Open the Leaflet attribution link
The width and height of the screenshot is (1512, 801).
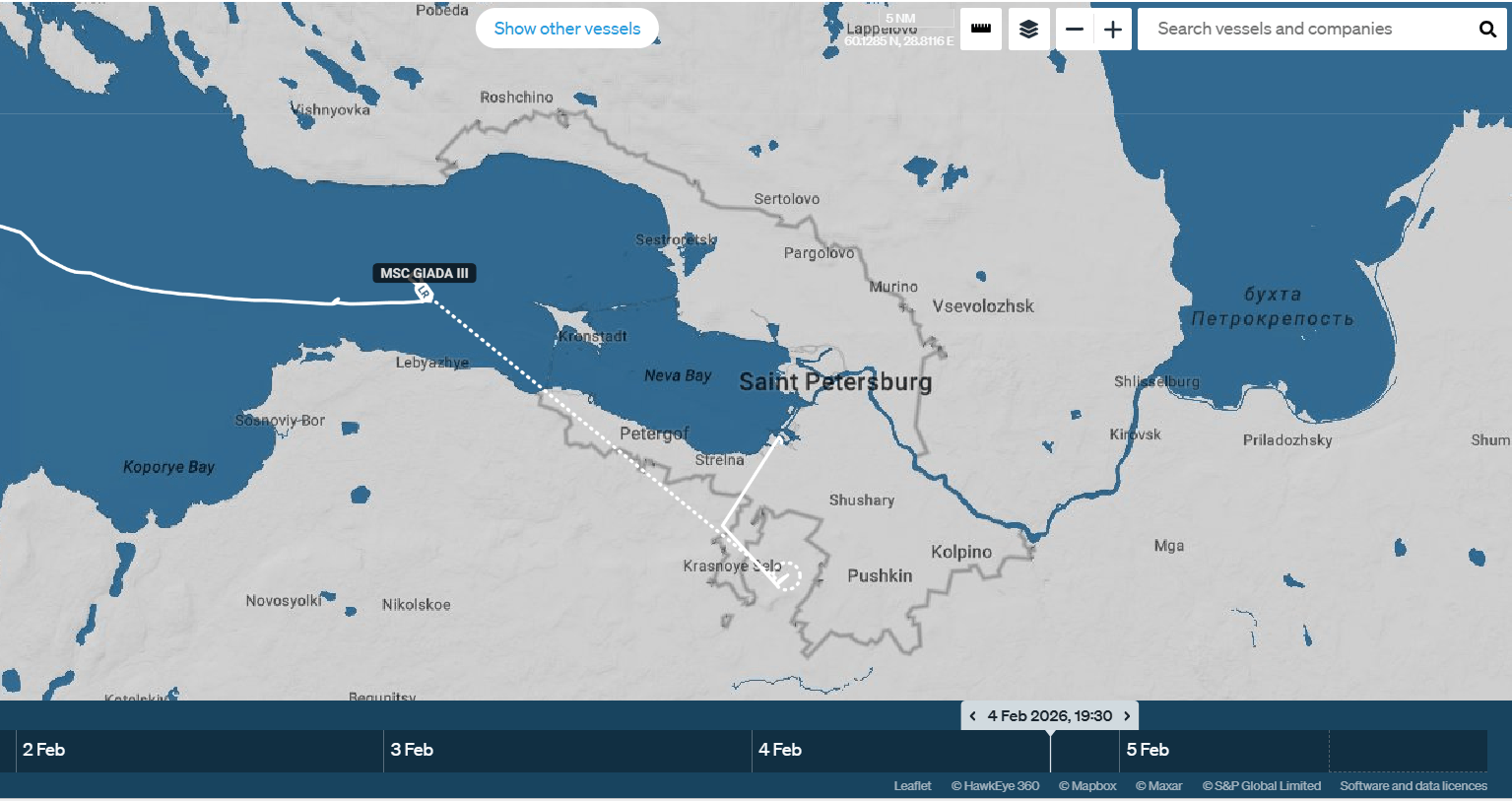[912, 786]
